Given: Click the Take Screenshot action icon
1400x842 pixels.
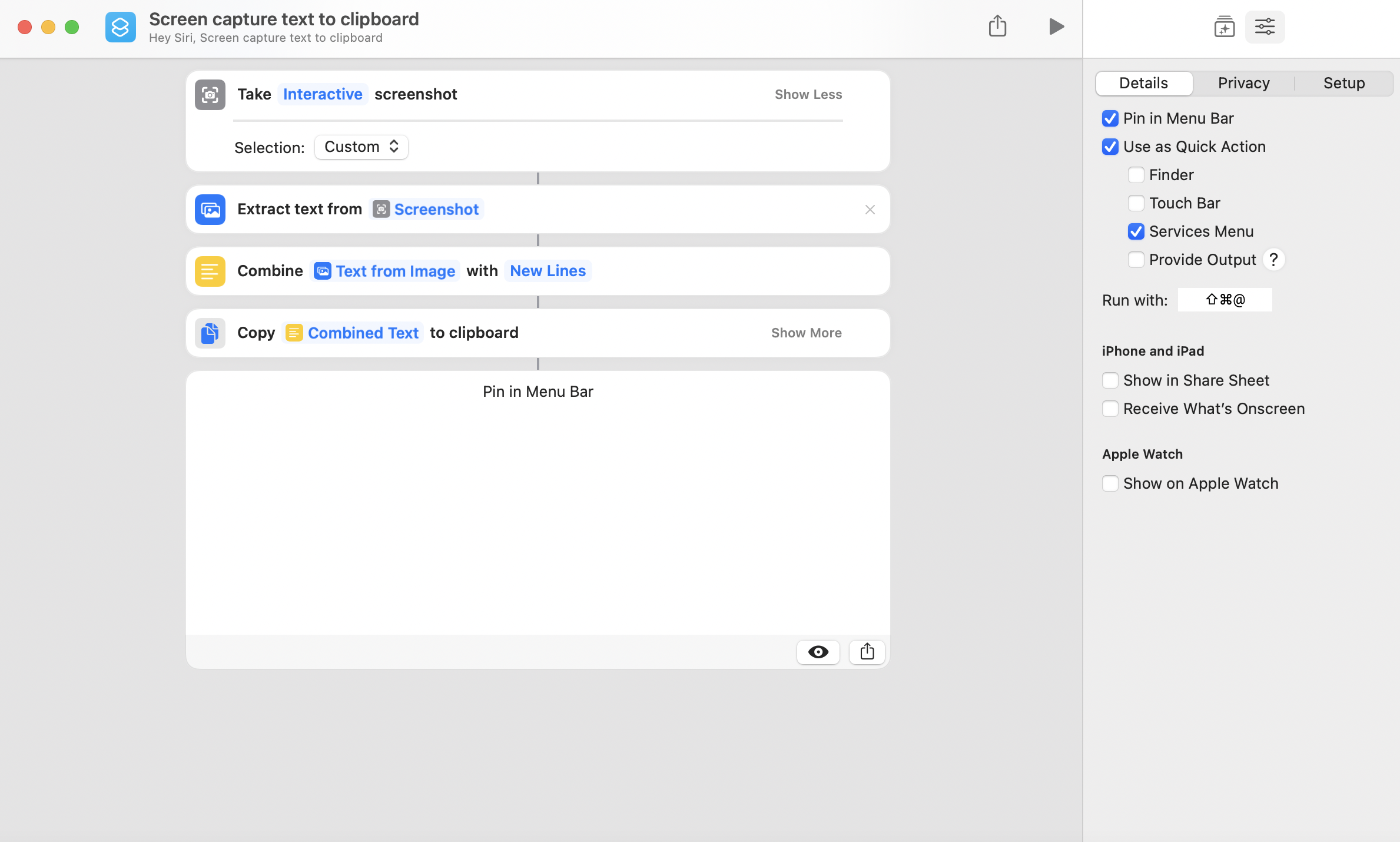Looking at the screenshot, I should (210, 94).
